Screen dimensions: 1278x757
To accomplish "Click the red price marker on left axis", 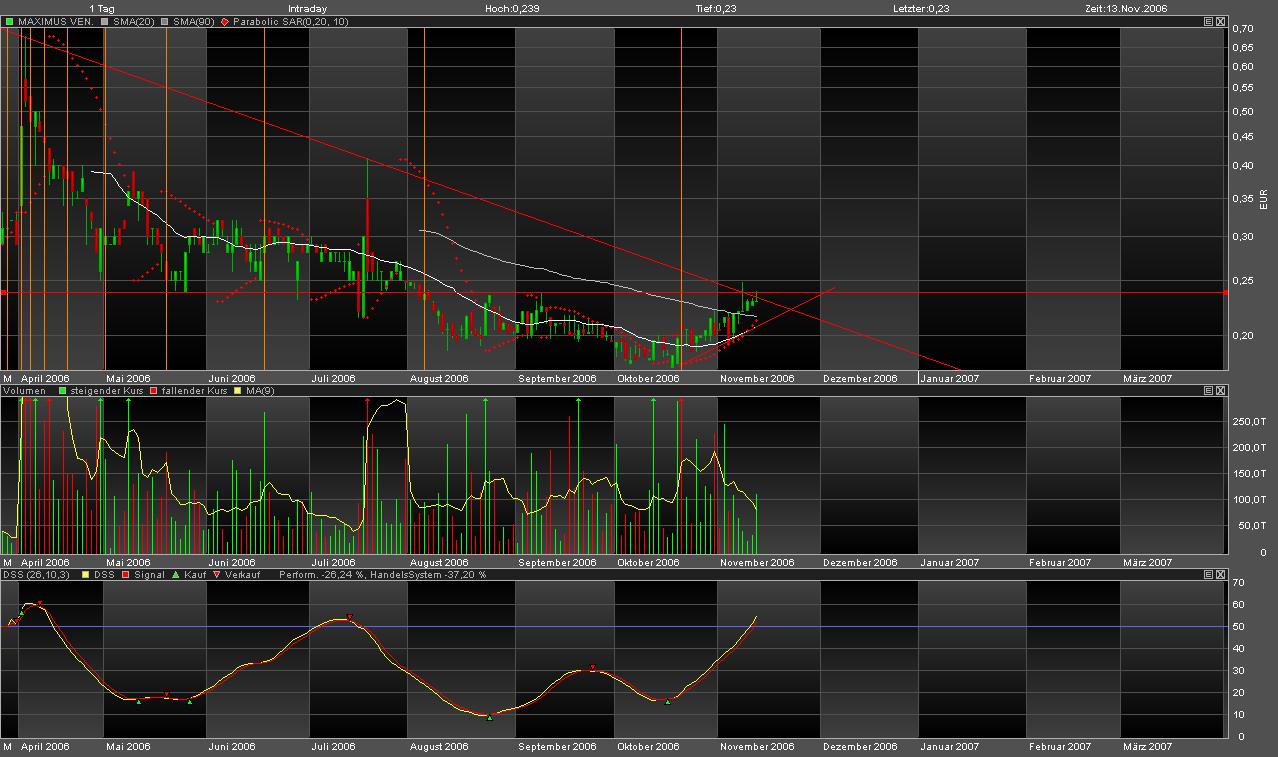I will tap(3, 292).
